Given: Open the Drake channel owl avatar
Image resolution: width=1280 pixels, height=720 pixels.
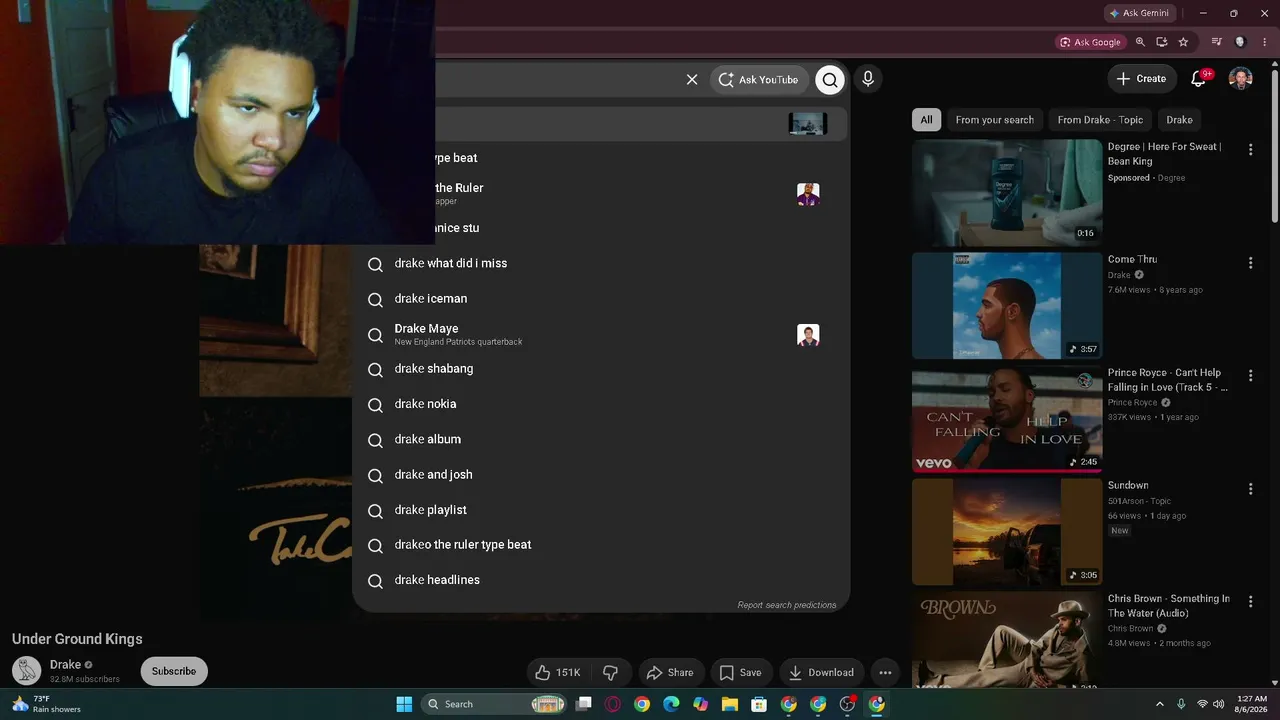Looking at the screenshot, I should (27, 671).
